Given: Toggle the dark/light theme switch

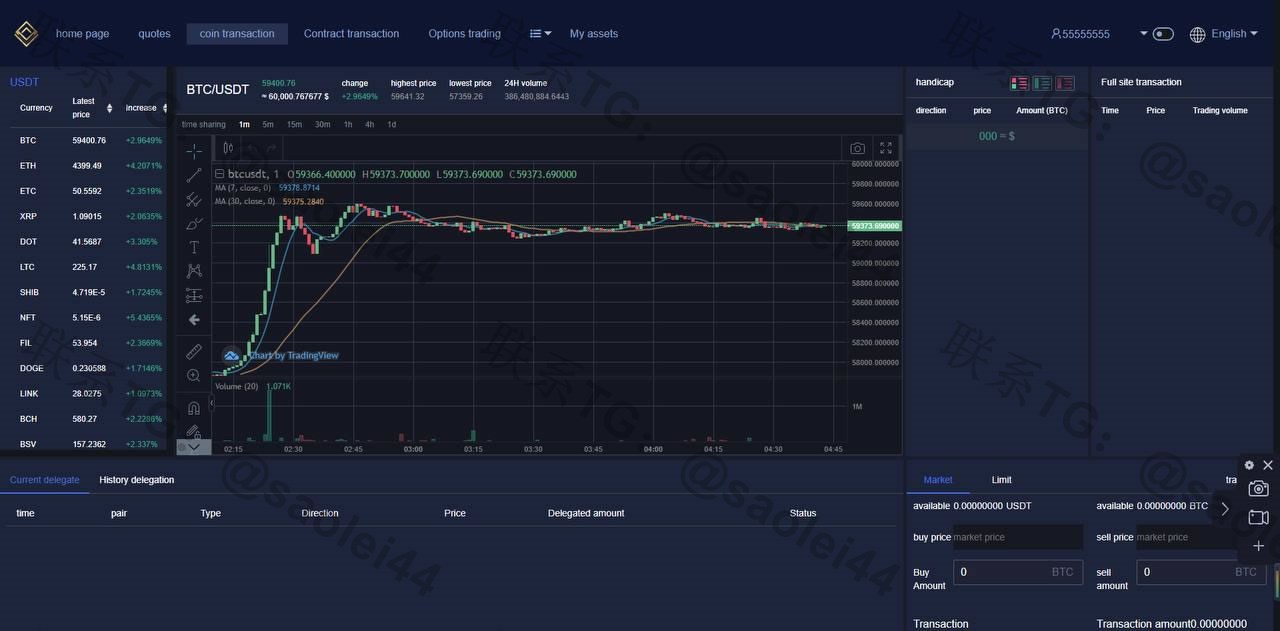Looking at the screenshot, I should click(1163, 34).
